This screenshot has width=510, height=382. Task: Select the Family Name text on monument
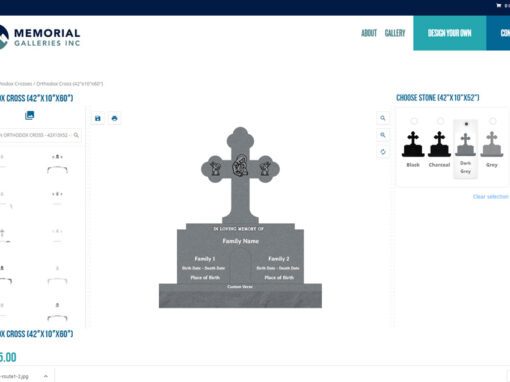pos(240,241)
